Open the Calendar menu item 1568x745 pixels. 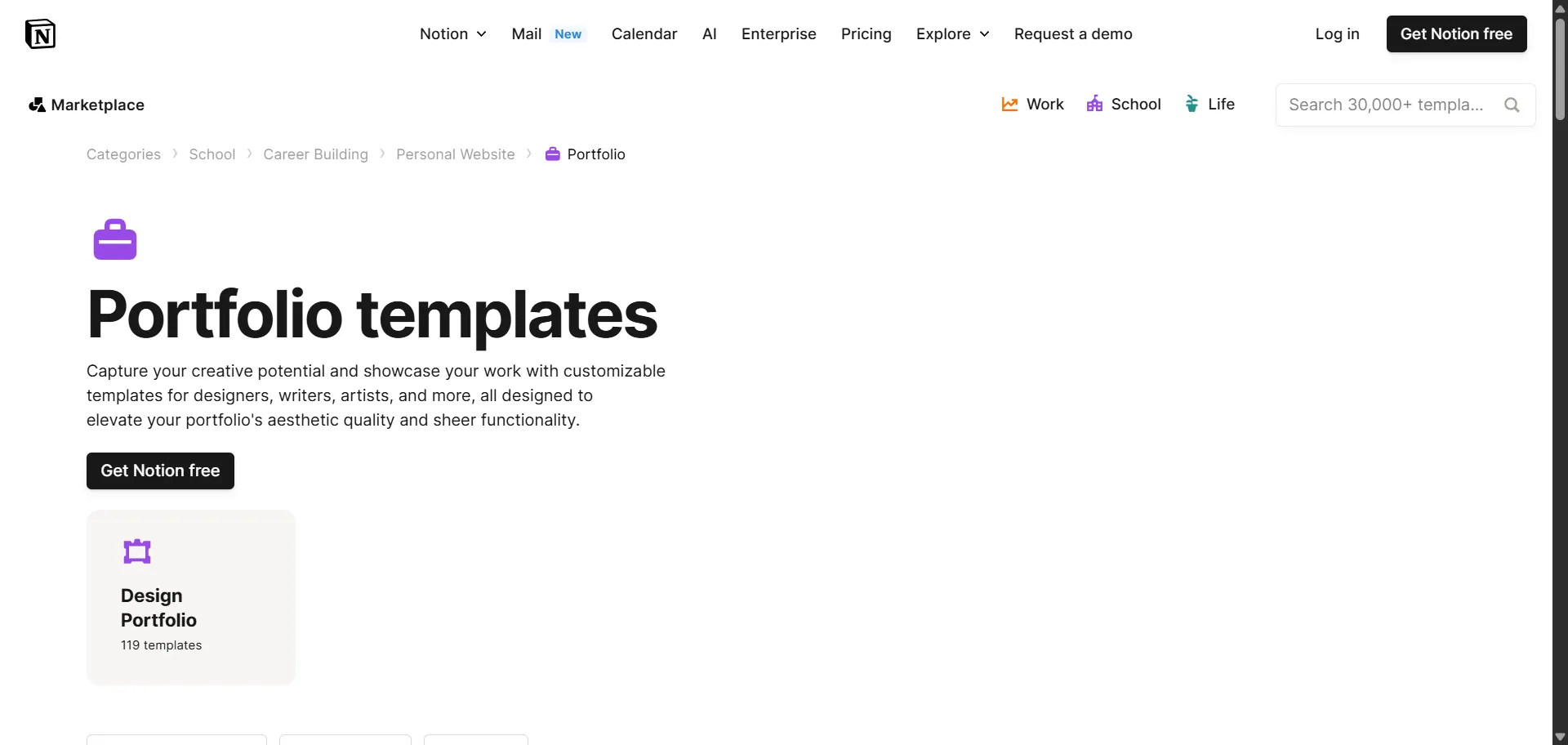click(x=644, y=33)
